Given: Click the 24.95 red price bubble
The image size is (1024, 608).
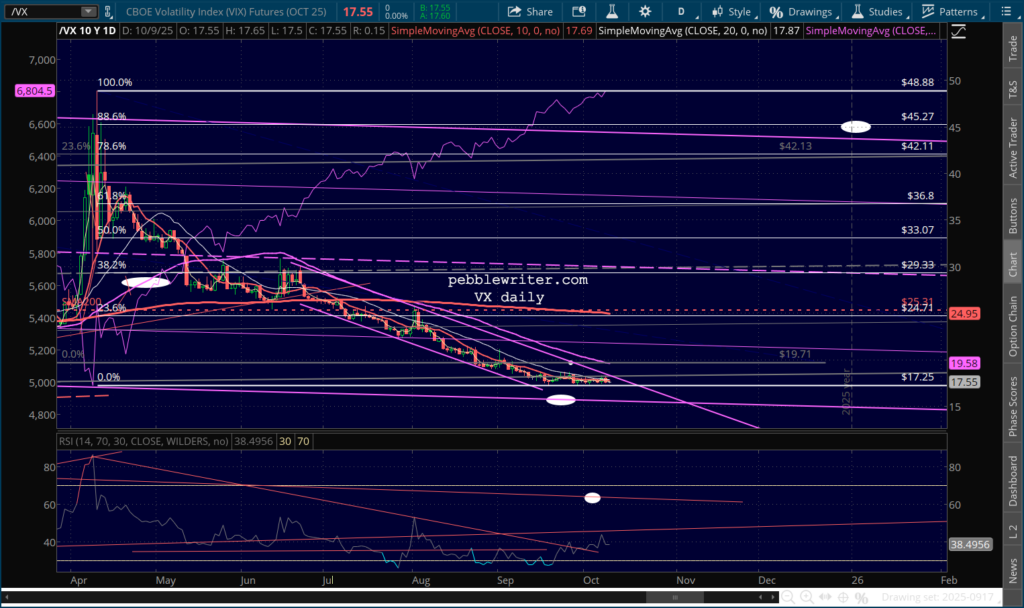Looking at the screenshot, I should (x=964, y=313).
